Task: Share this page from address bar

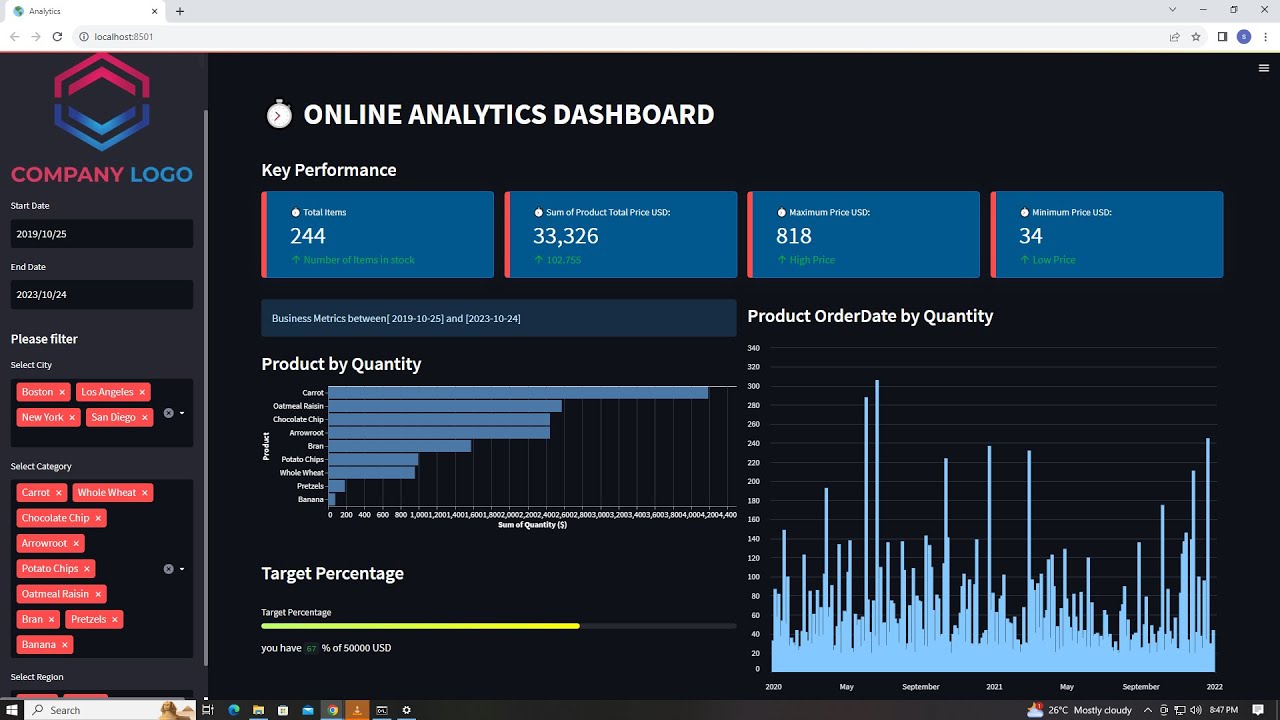Action: pos(1174,37)
